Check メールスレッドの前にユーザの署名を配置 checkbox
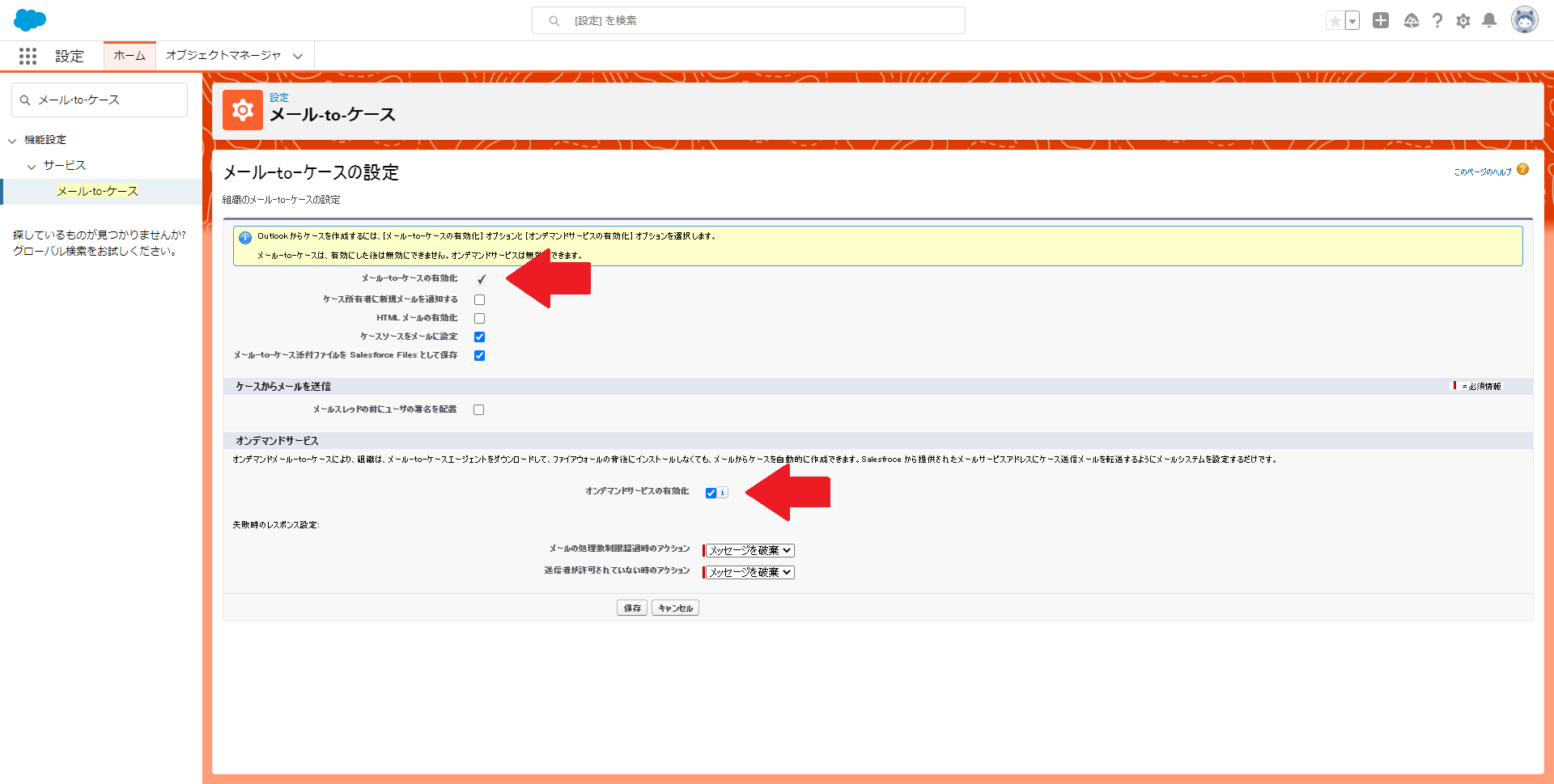Screen dimensions: 1554x784 pos(479,410)
